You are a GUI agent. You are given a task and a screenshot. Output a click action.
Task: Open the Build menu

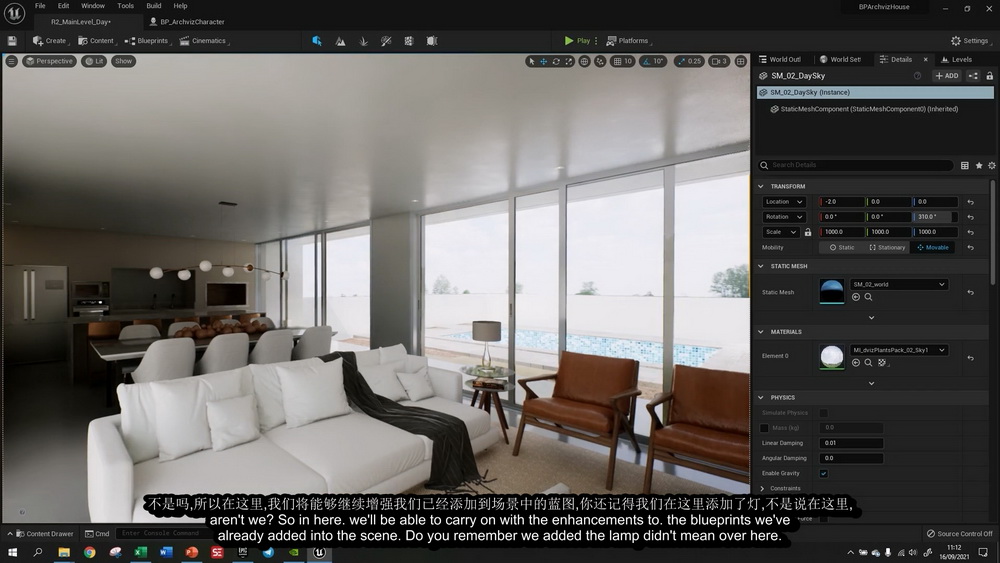pos(154,6)
